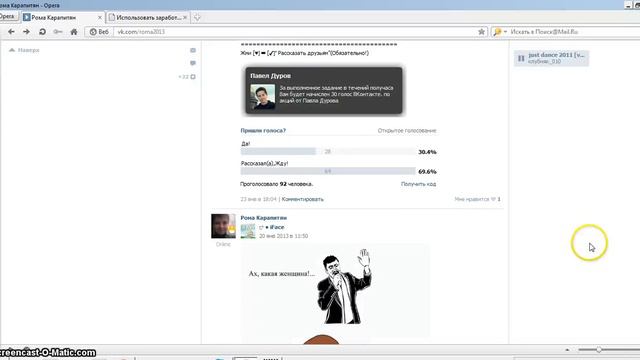640x360 pixels.
Task: Click the Веб security badge in address bar
Action: click(x=99, y=31)
